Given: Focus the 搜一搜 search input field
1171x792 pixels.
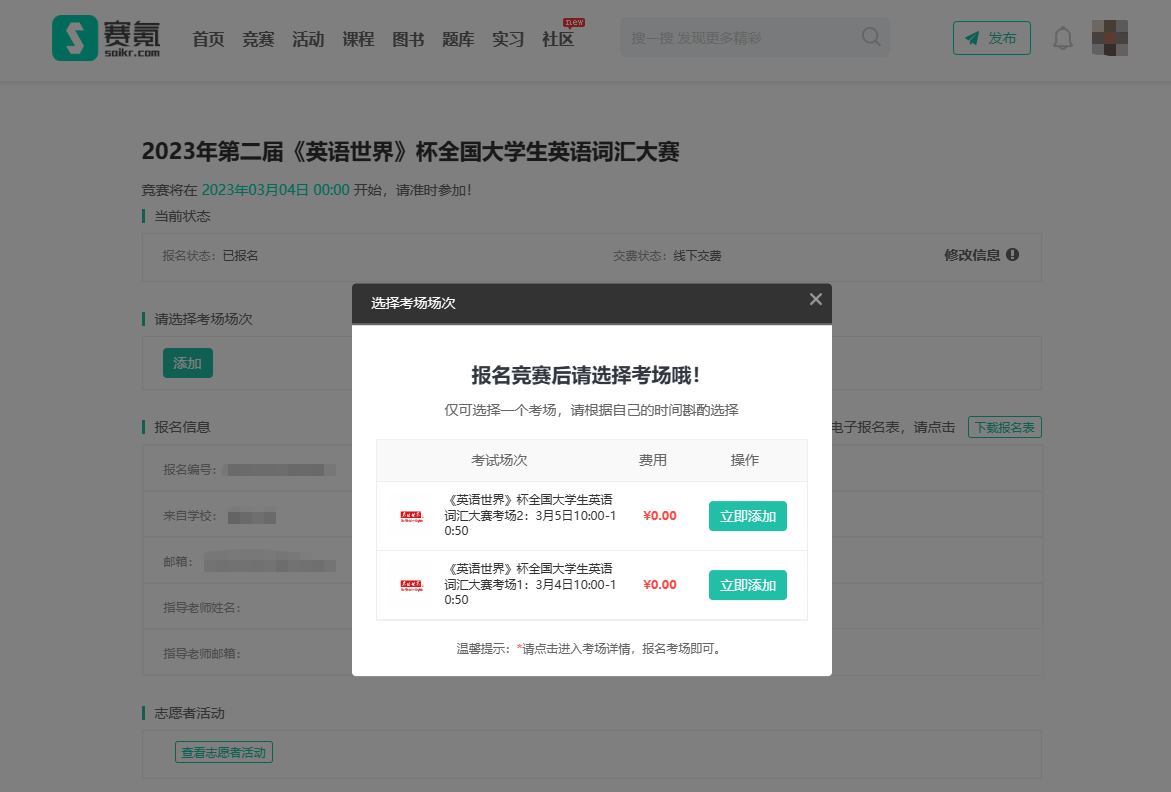Looking at the screenshot, I should (x=740, y=38).
